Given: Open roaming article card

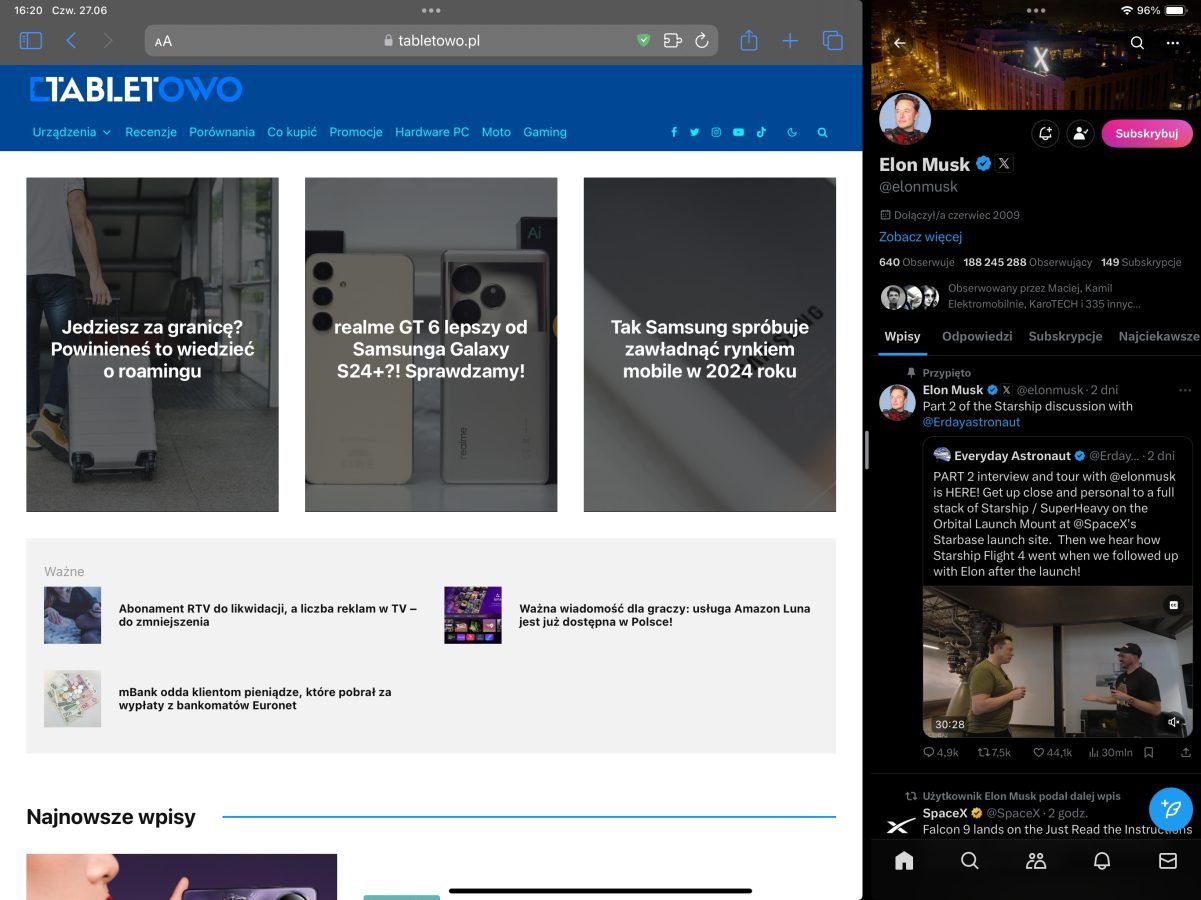Looking at the screenshot, I should (152, 345).
